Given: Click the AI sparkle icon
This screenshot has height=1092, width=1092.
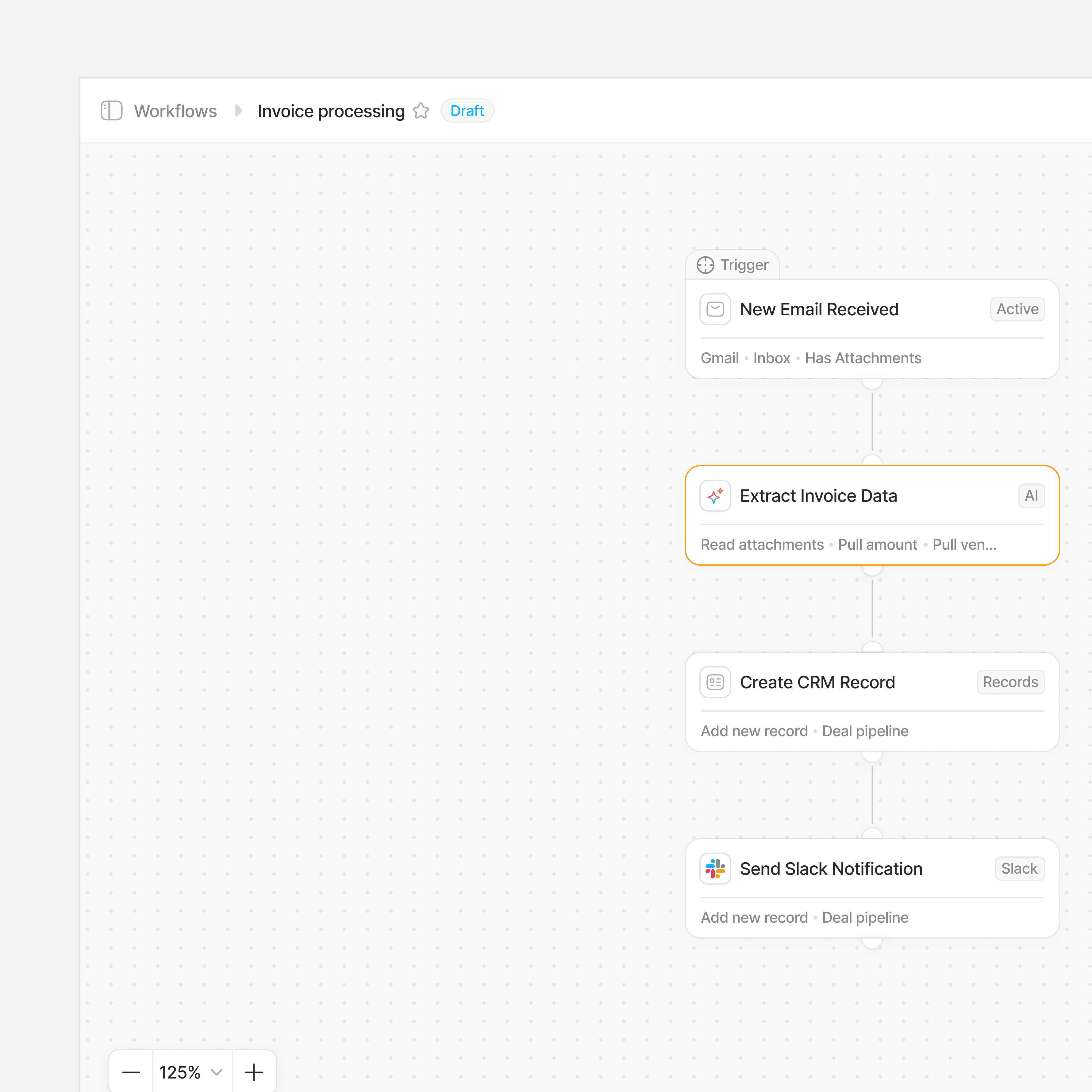Looking at the screenshot, I should (x=715, y=496).
